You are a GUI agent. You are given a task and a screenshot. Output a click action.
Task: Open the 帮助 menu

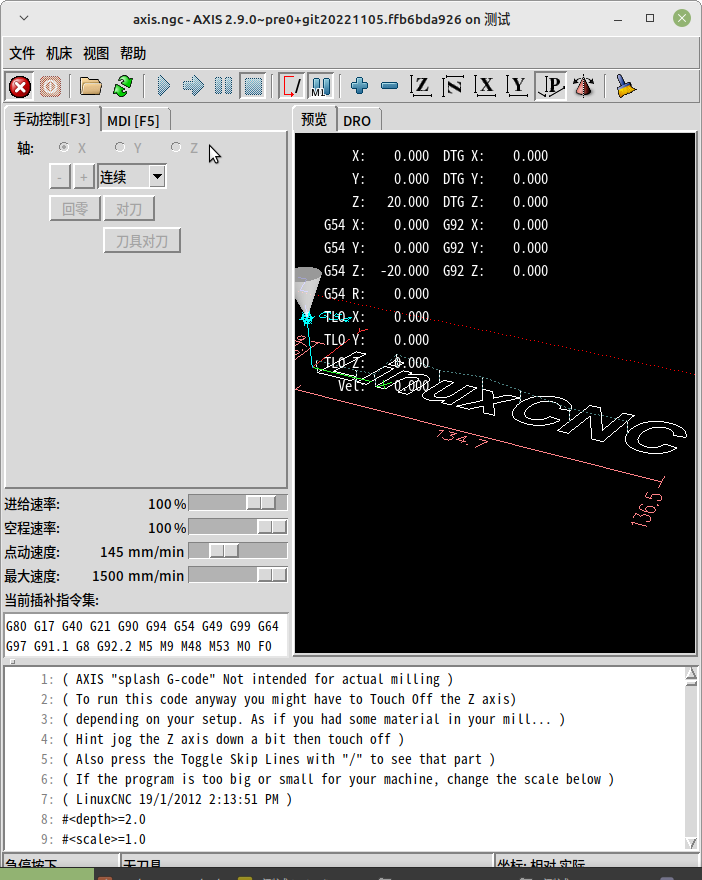[133, 53]
